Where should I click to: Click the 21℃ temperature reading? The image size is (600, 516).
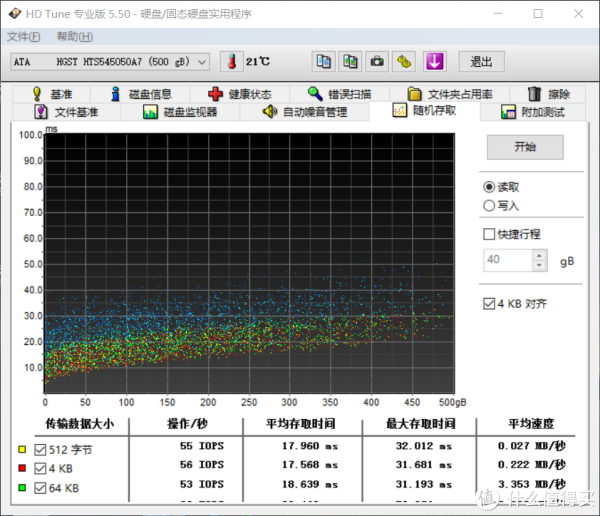pos(258,62)
